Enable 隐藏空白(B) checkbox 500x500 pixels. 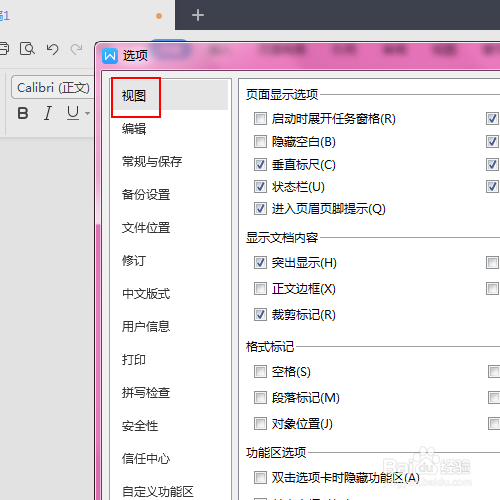pyautogui.click(x=260, y=141)
